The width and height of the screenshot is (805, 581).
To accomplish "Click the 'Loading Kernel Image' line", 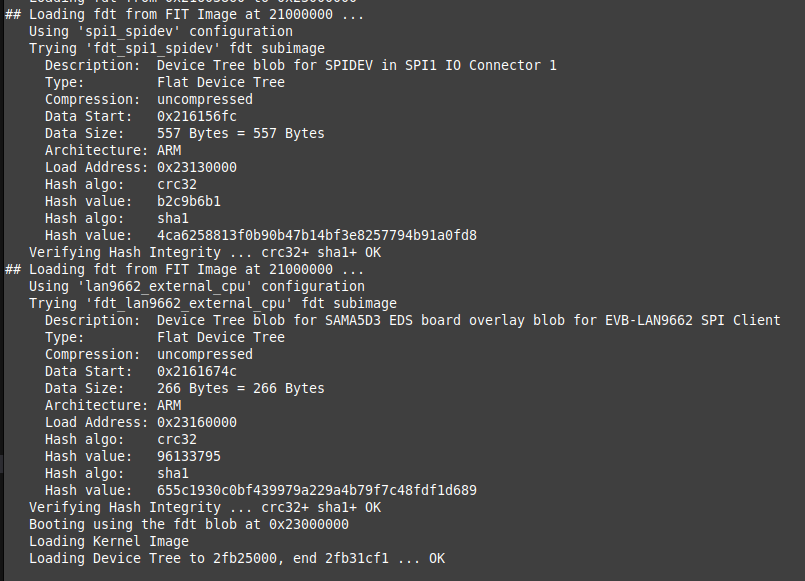I will 108,541.
